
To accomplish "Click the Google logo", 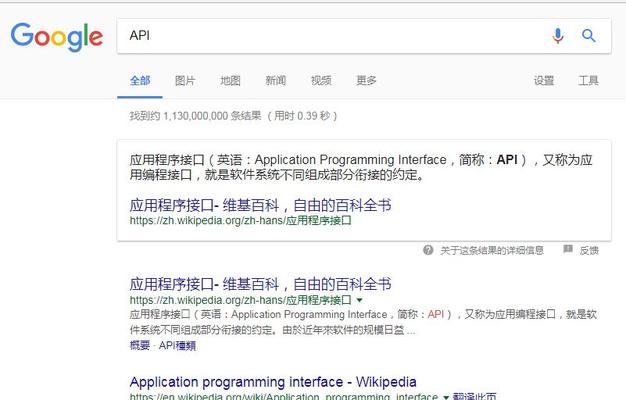I will click(57, 37).
